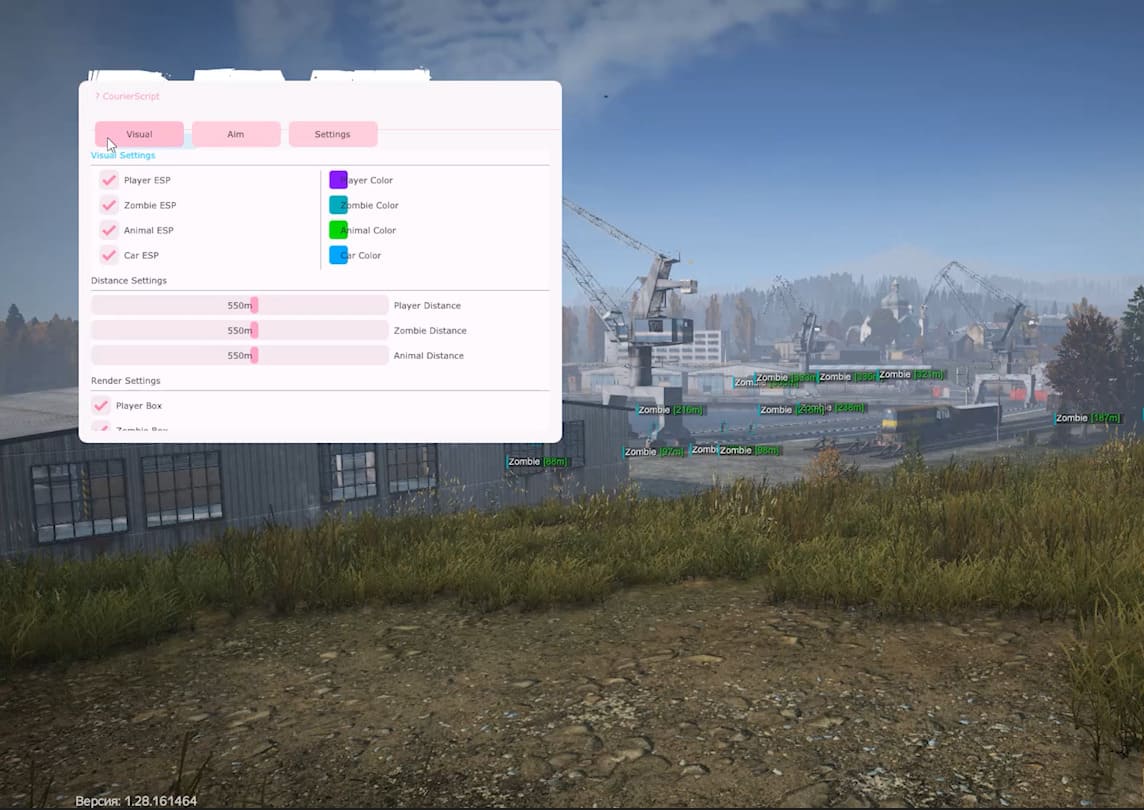
Task: Toggle the Animal ESP checkbox
Action: coord(109,230)
